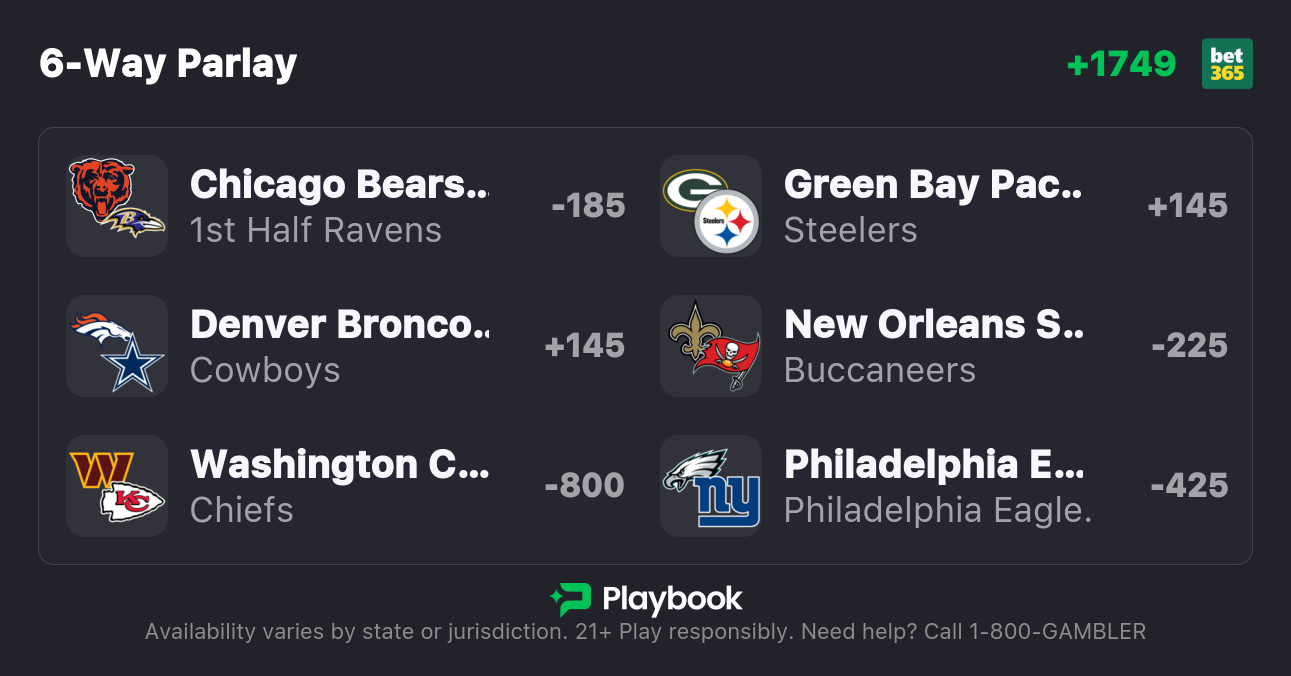Click the 6-Way Parlay heading
The image size is (1291, 676).
click(x=168, y=64)
